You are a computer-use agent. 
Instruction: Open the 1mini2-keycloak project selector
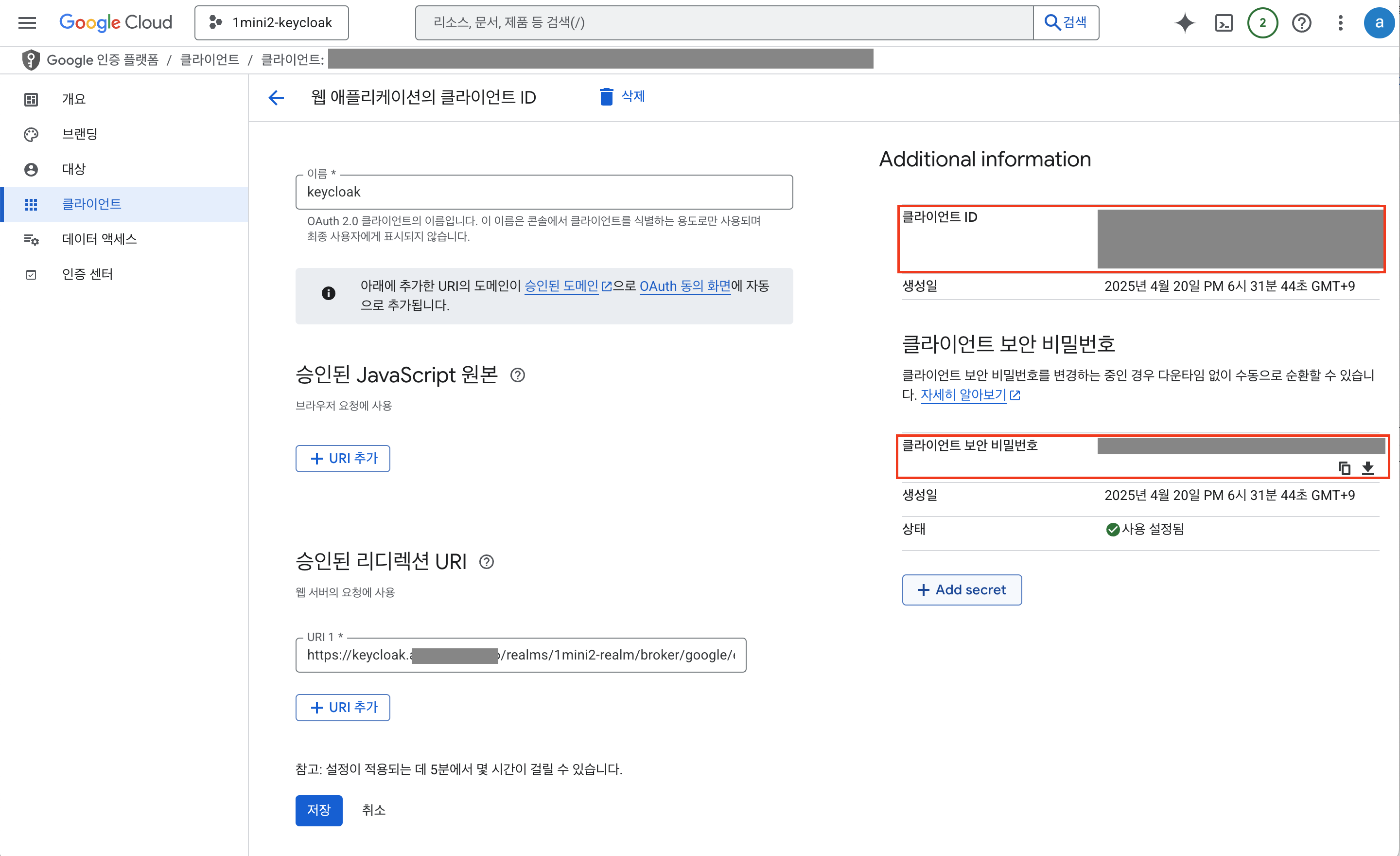point(272,23)
